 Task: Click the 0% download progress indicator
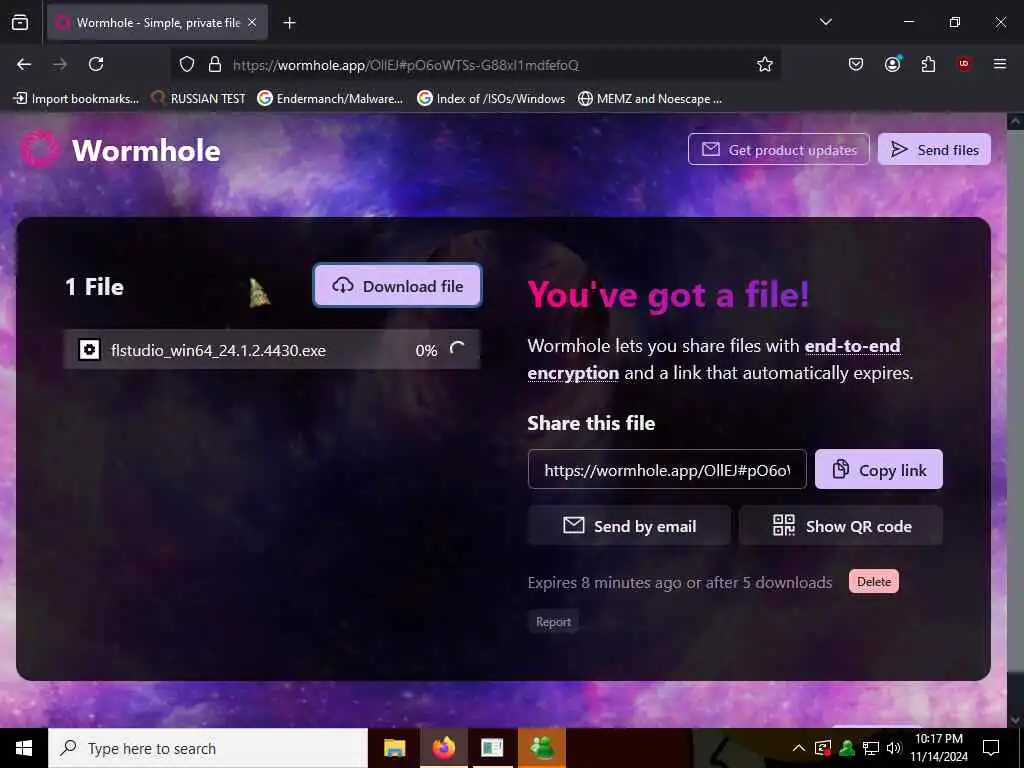[x=426, y=351]
